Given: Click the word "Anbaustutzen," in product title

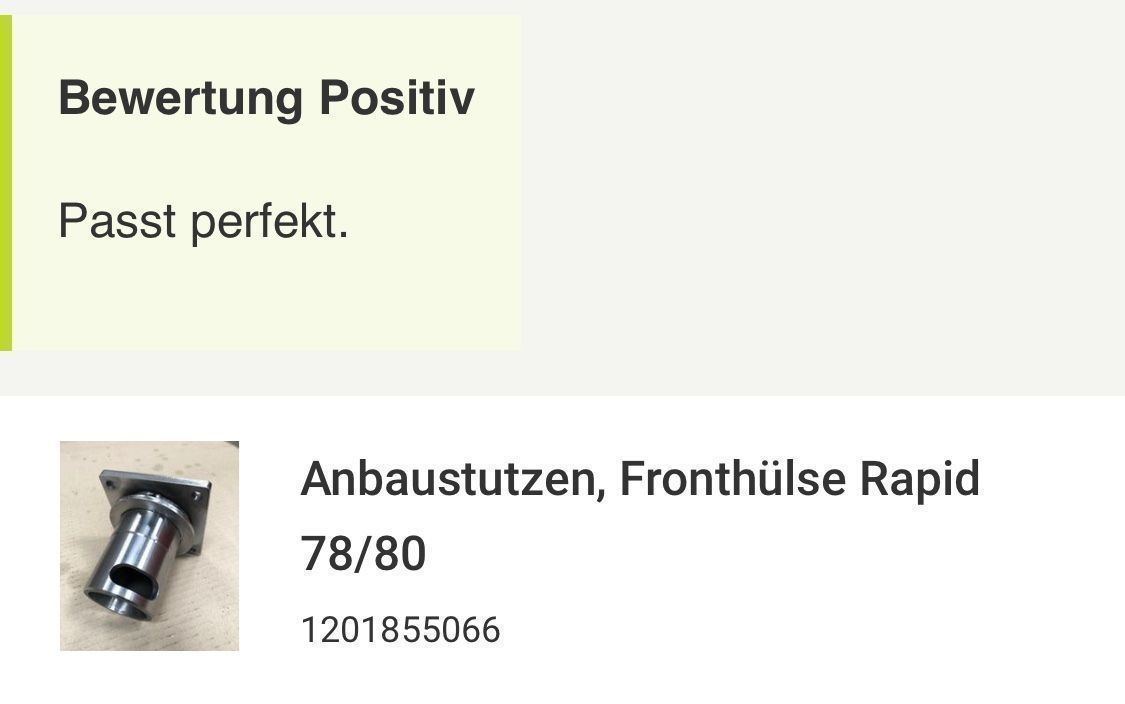Looking at the screenshot, I should (453, 480).
